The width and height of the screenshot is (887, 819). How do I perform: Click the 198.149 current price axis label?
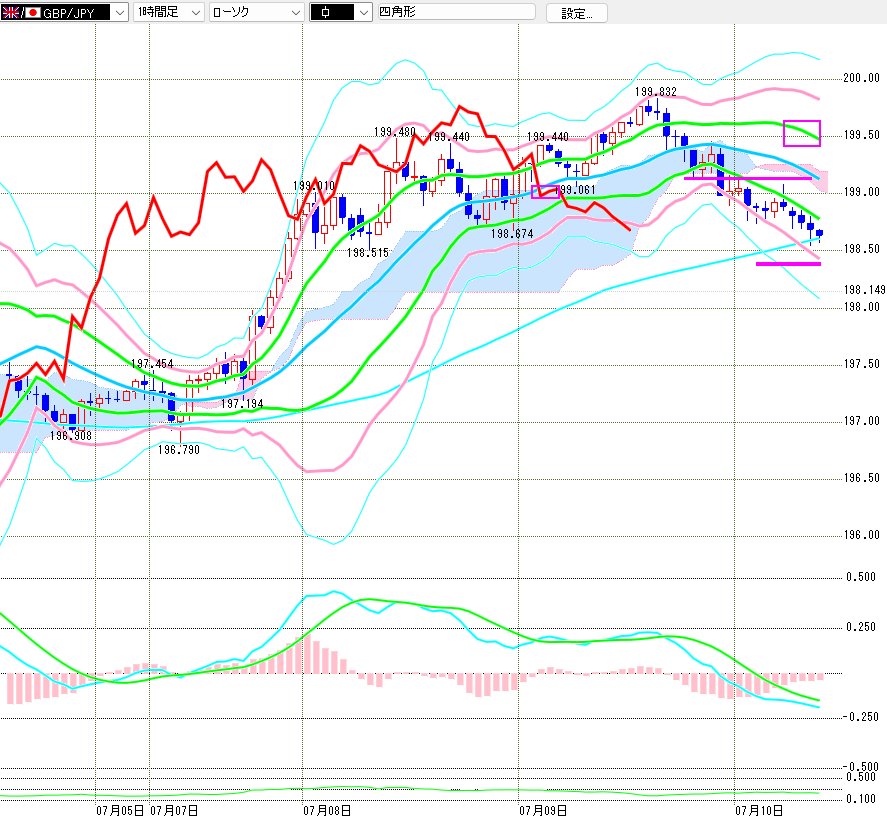(x=864, y=290)
